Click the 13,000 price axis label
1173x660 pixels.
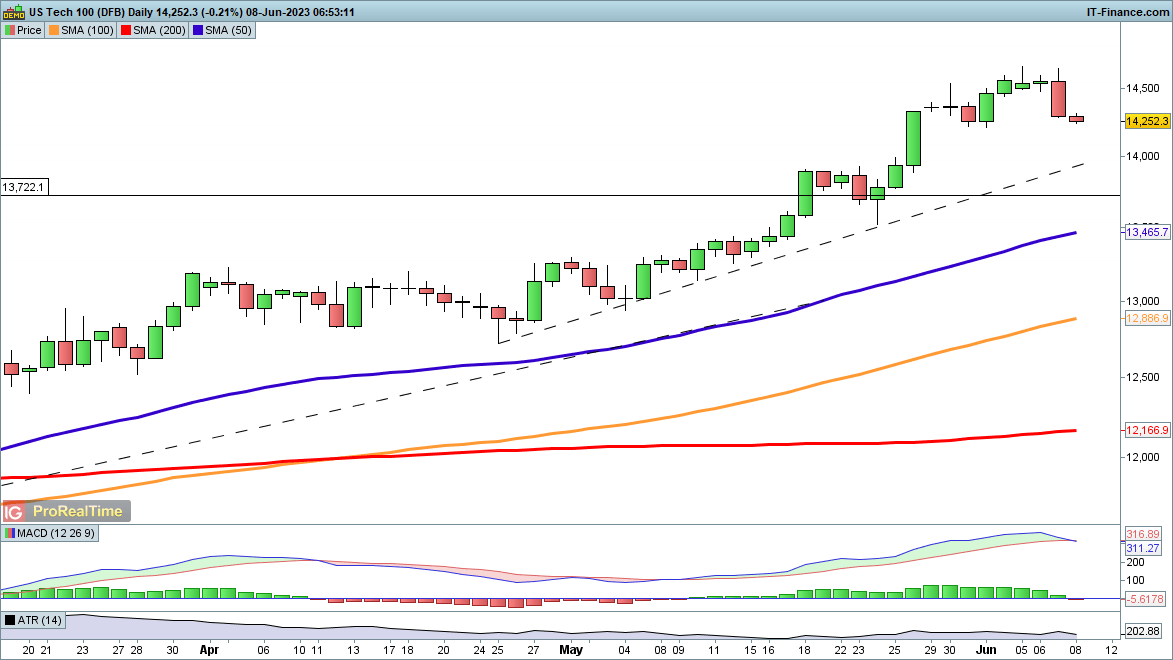[1143, 302]
